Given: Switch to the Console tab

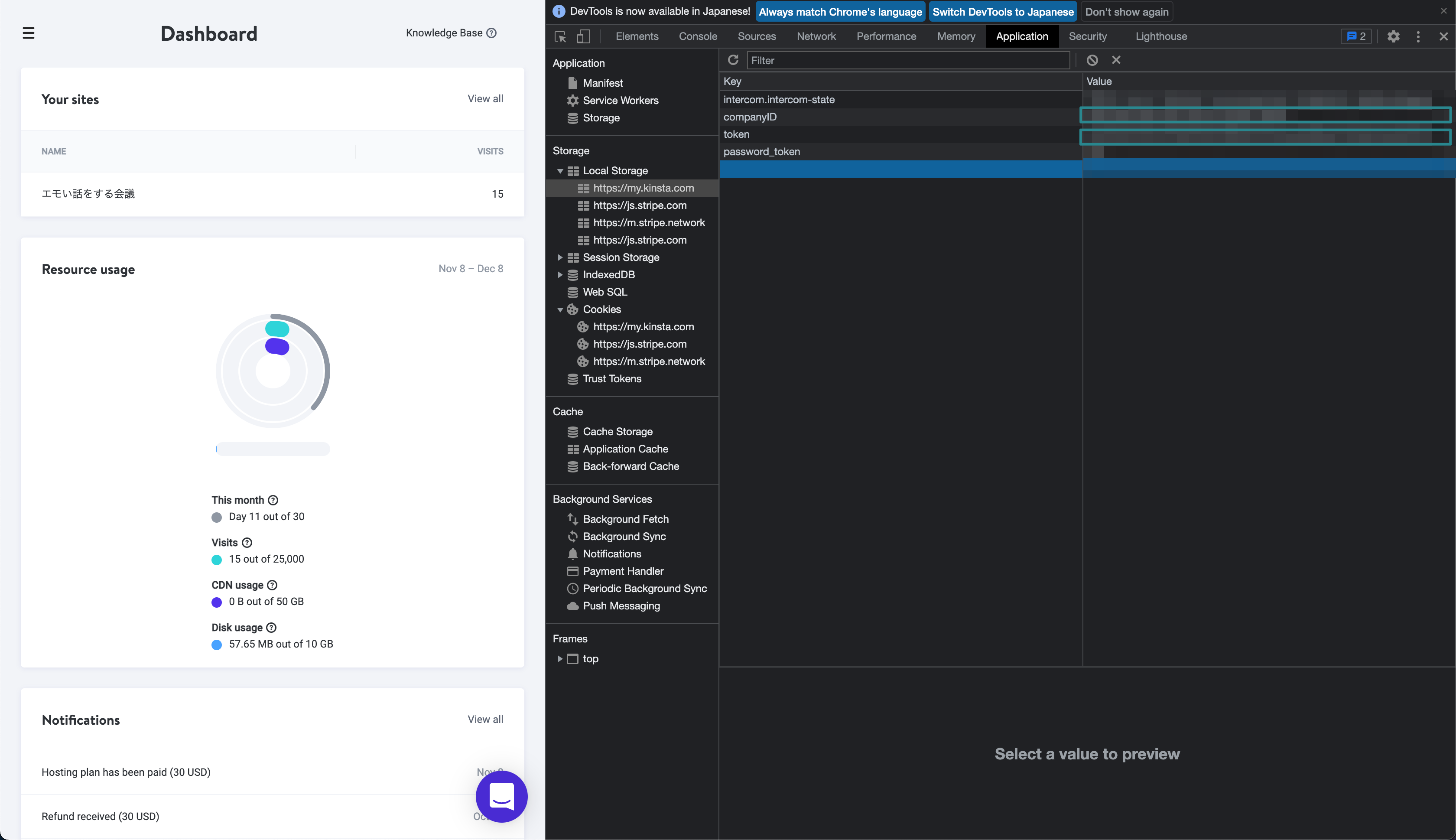Looking at the screenshot, I should pos(698,36).
